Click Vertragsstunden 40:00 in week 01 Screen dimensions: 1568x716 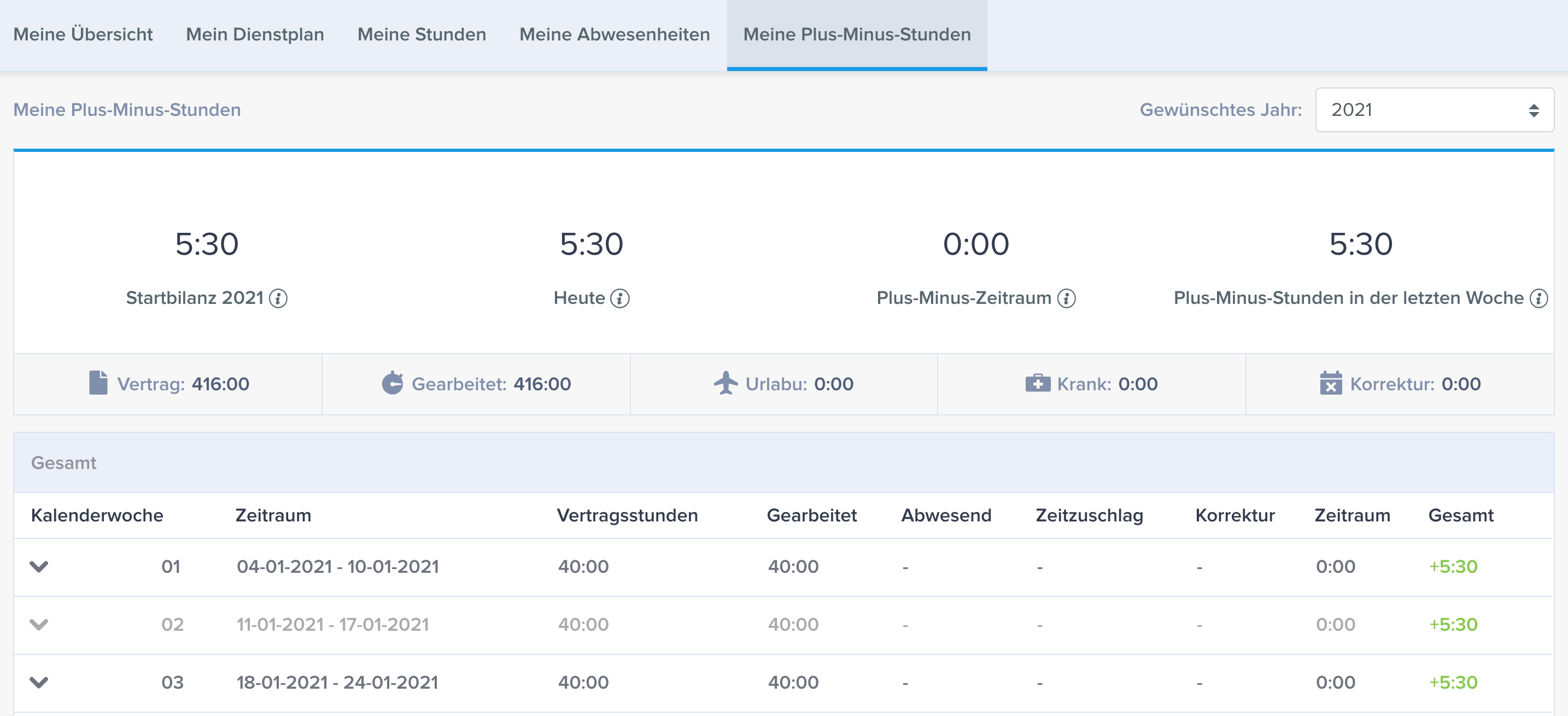click(x=583, y=567)
